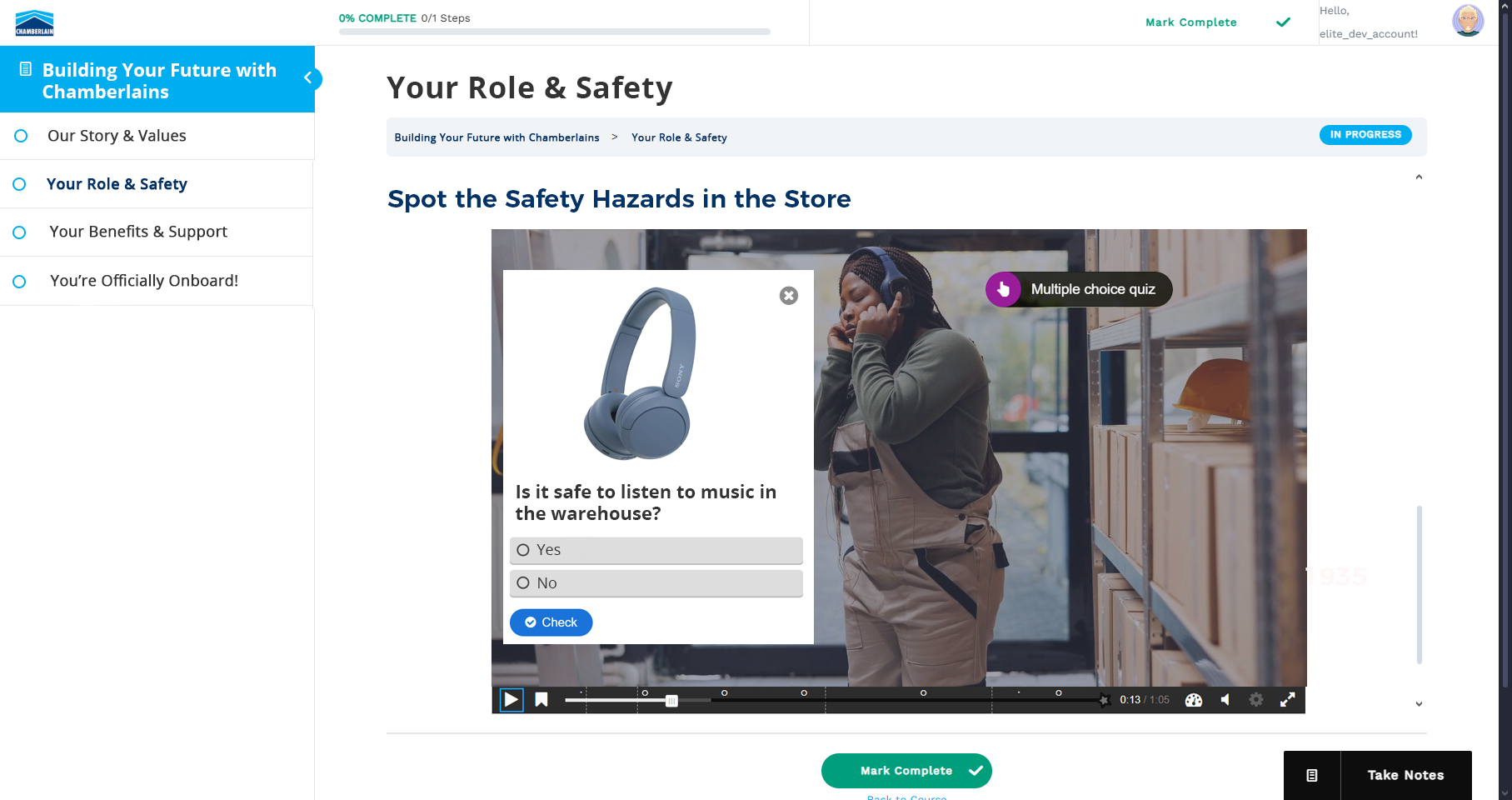Play the safety hazards video
This screenshot has height=800, width=1512.
pyautogui.click(x=511, y=700)
